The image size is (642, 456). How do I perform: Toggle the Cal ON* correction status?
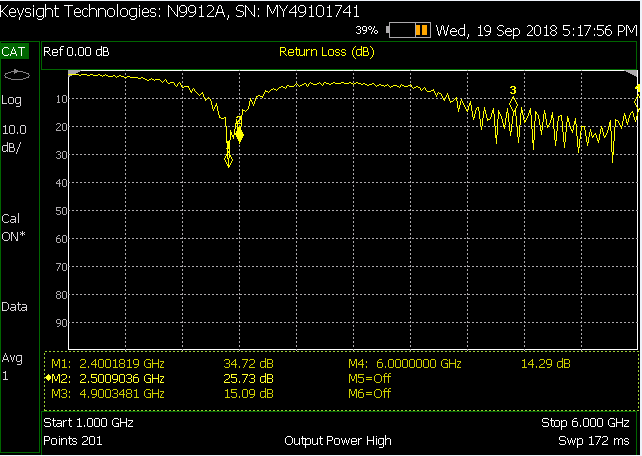15,227
